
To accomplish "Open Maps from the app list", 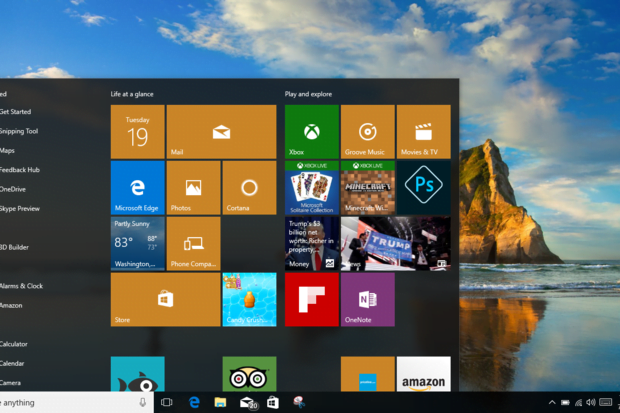I will (7, 150).
